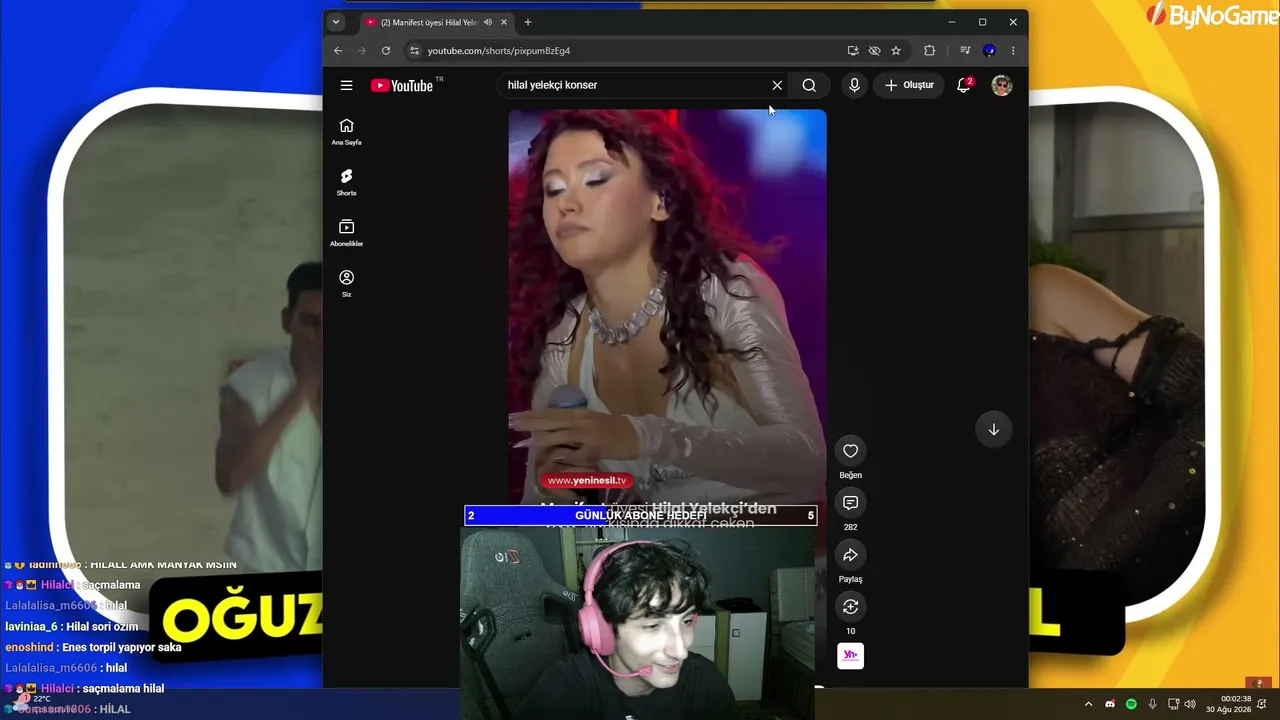
Task: Click the browser address bar URL
Action: (x=499, y=51)
